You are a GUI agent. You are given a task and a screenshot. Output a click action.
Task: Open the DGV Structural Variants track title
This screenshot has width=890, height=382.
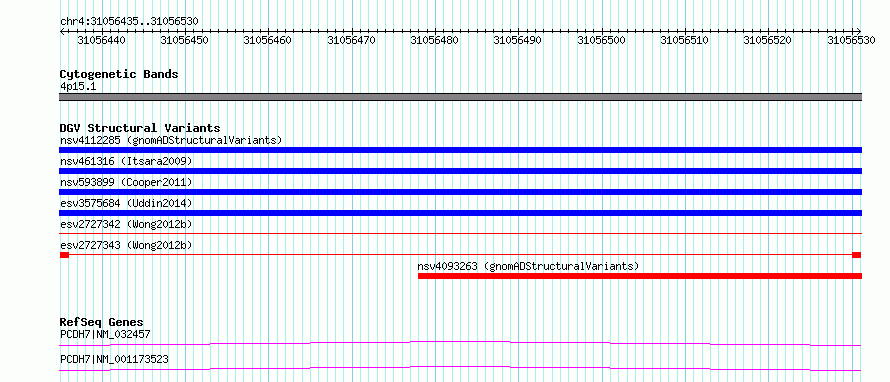tap(140, 128)
